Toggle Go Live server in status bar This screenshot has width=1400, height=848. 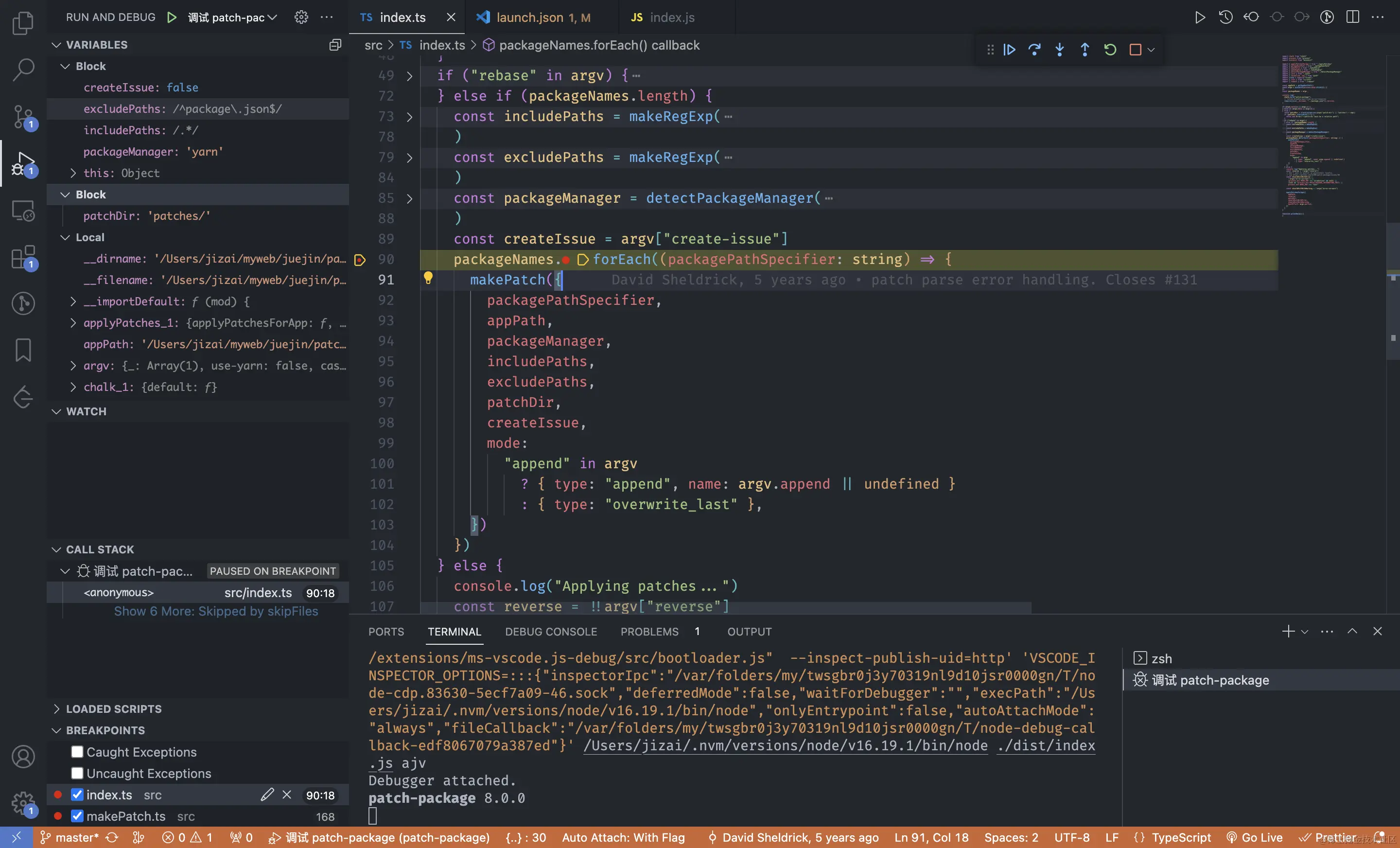coord(1255,837)
